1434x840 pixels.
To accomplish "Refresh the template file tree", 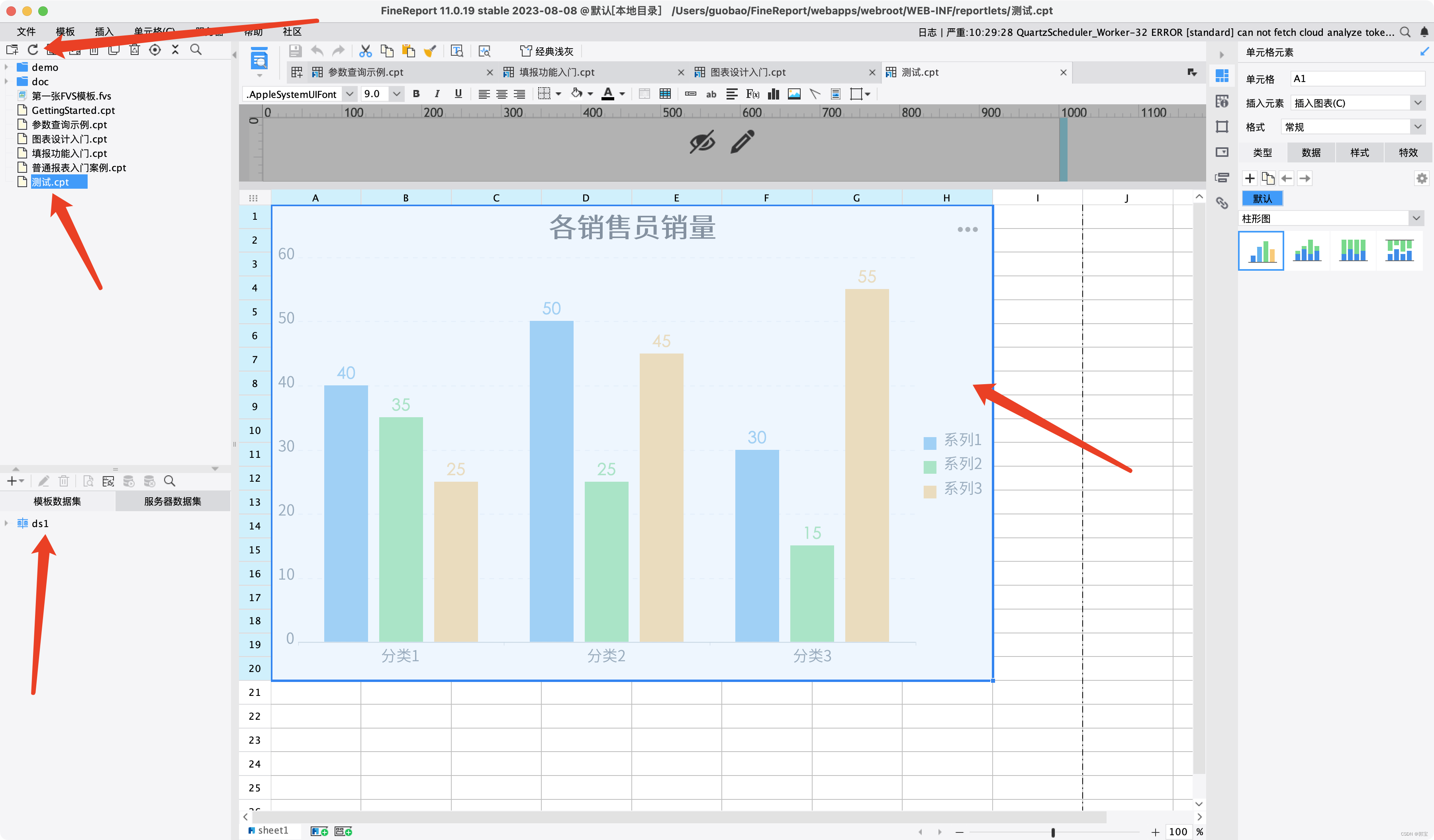I will click(x=33, y=50).
